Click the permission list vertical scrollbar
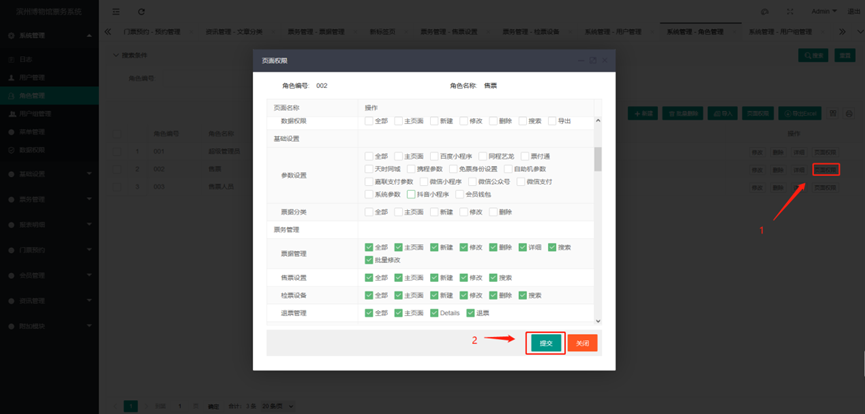Viewport: 865px width, 414px height. point(598,158)
